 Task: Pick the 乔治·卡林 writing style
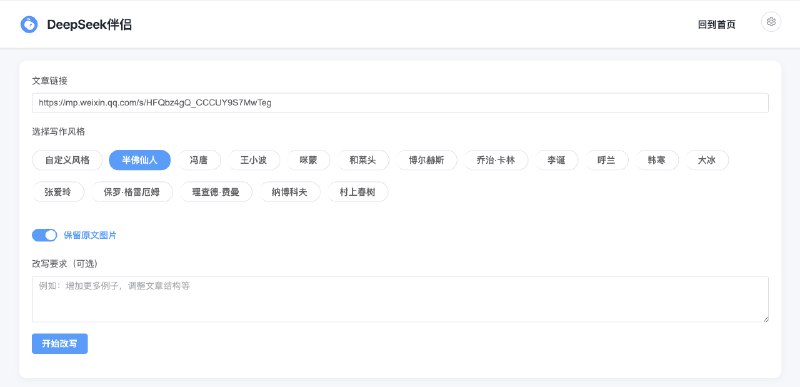(496, 160)
